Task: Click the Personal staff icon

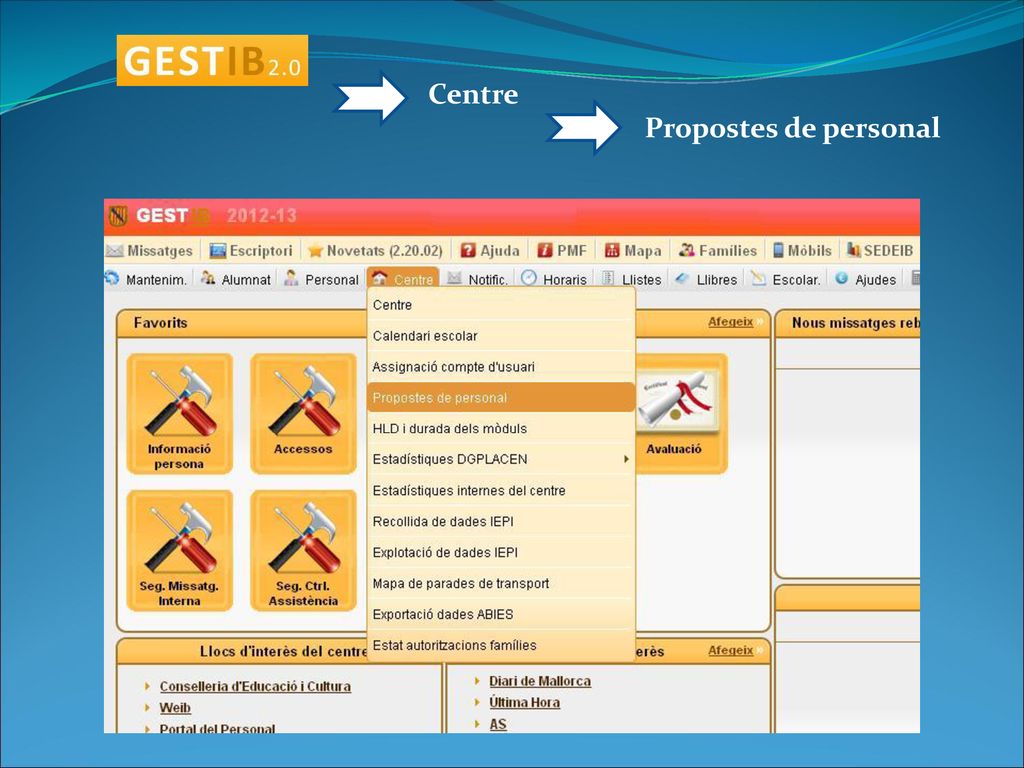Action: pos(291,279)
